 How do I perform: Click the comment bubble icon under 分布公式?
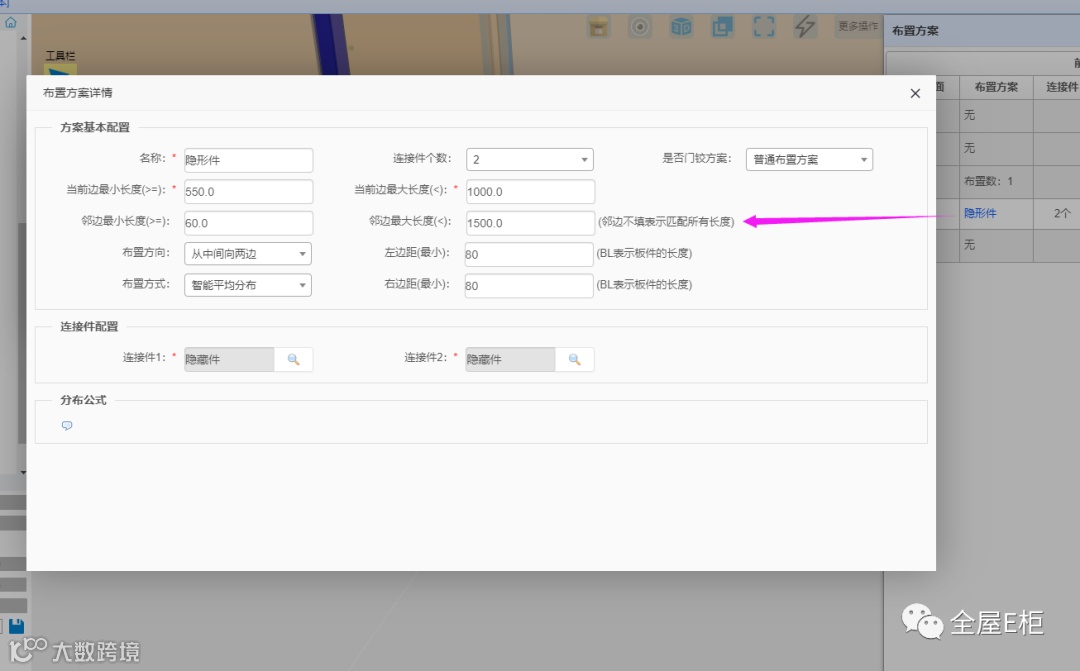point(67,426)
